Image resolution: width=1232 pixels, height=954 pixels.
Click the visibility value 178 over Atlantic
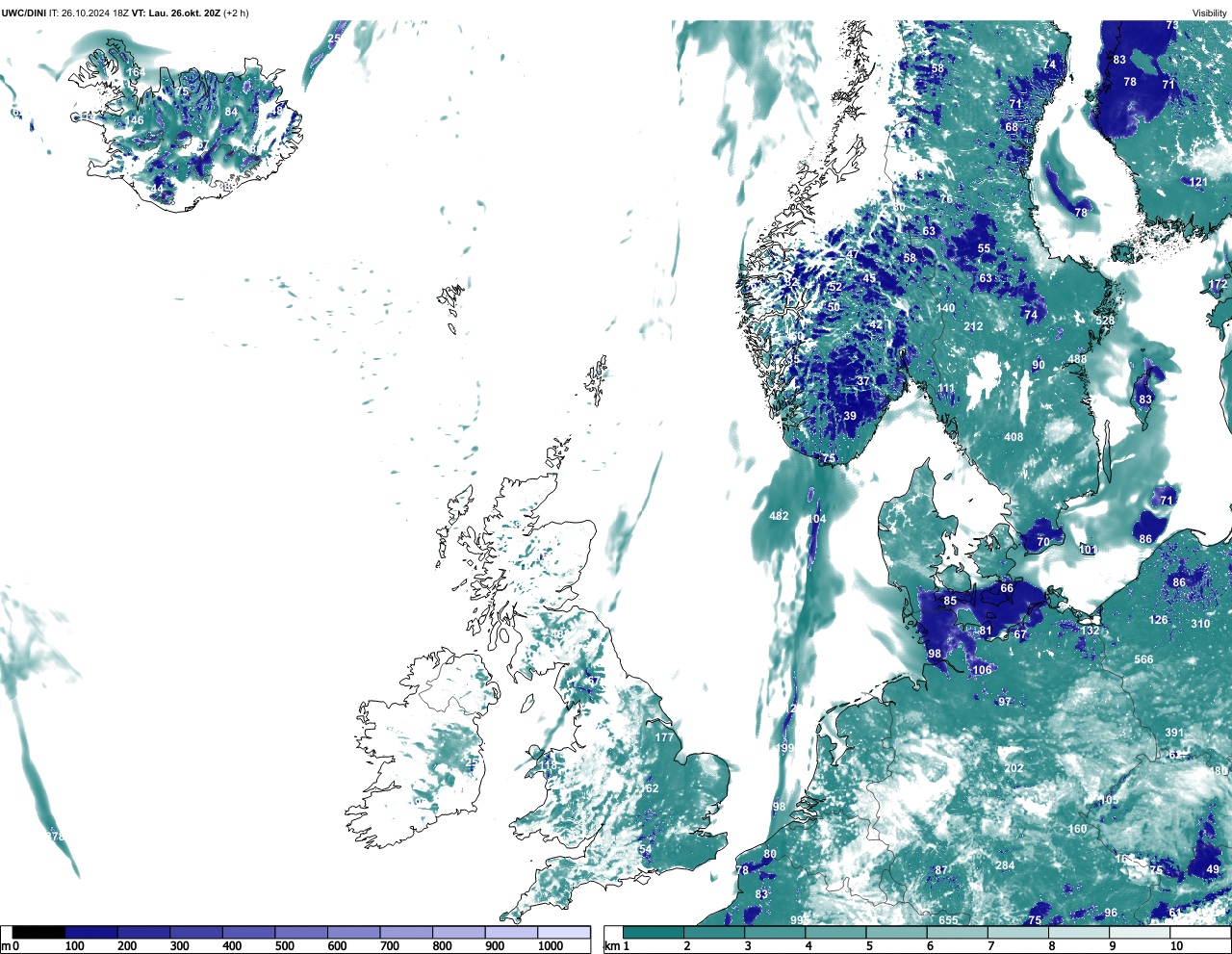[56, 837]
